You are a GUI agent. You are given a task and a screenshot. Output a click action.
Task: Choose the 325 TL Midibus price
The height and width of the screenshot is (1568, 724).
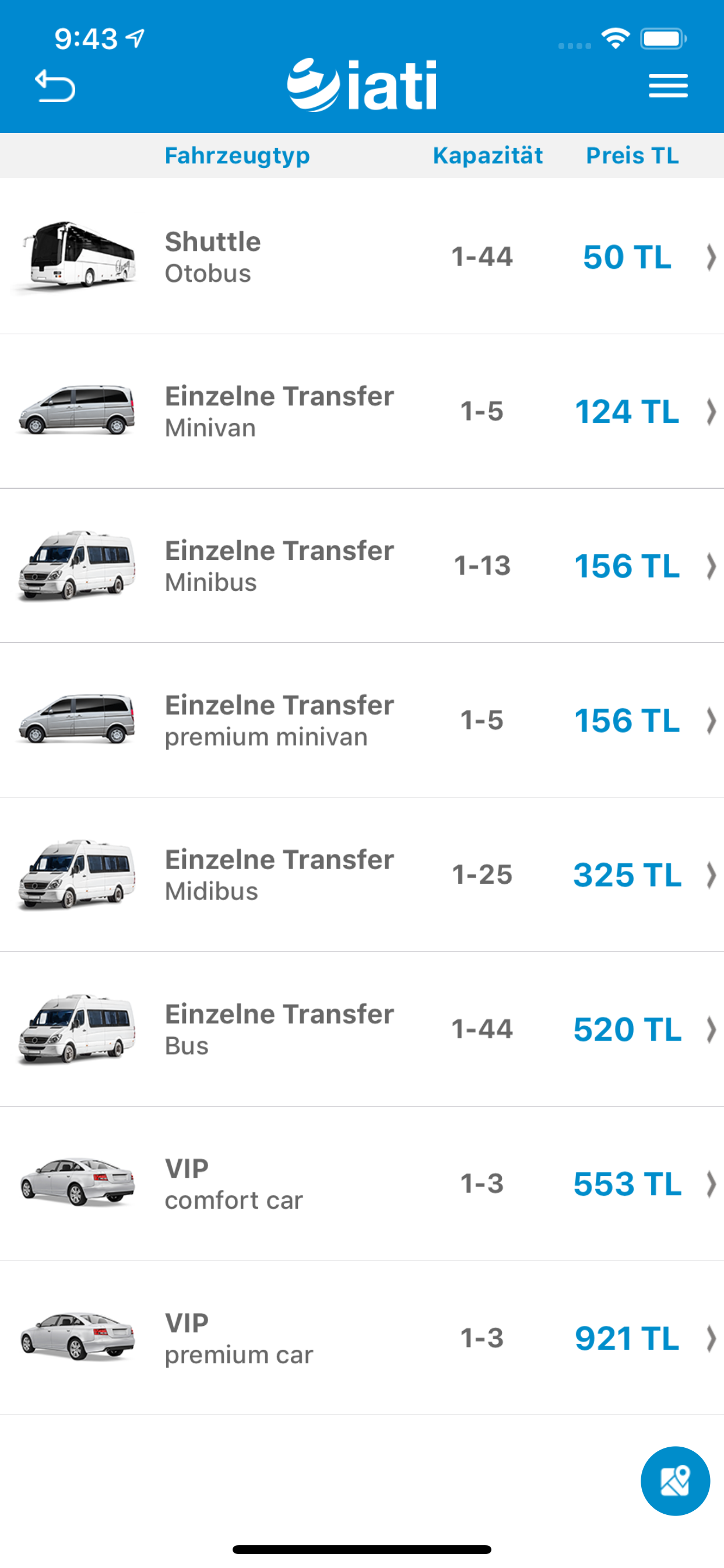tap(627, 874)
